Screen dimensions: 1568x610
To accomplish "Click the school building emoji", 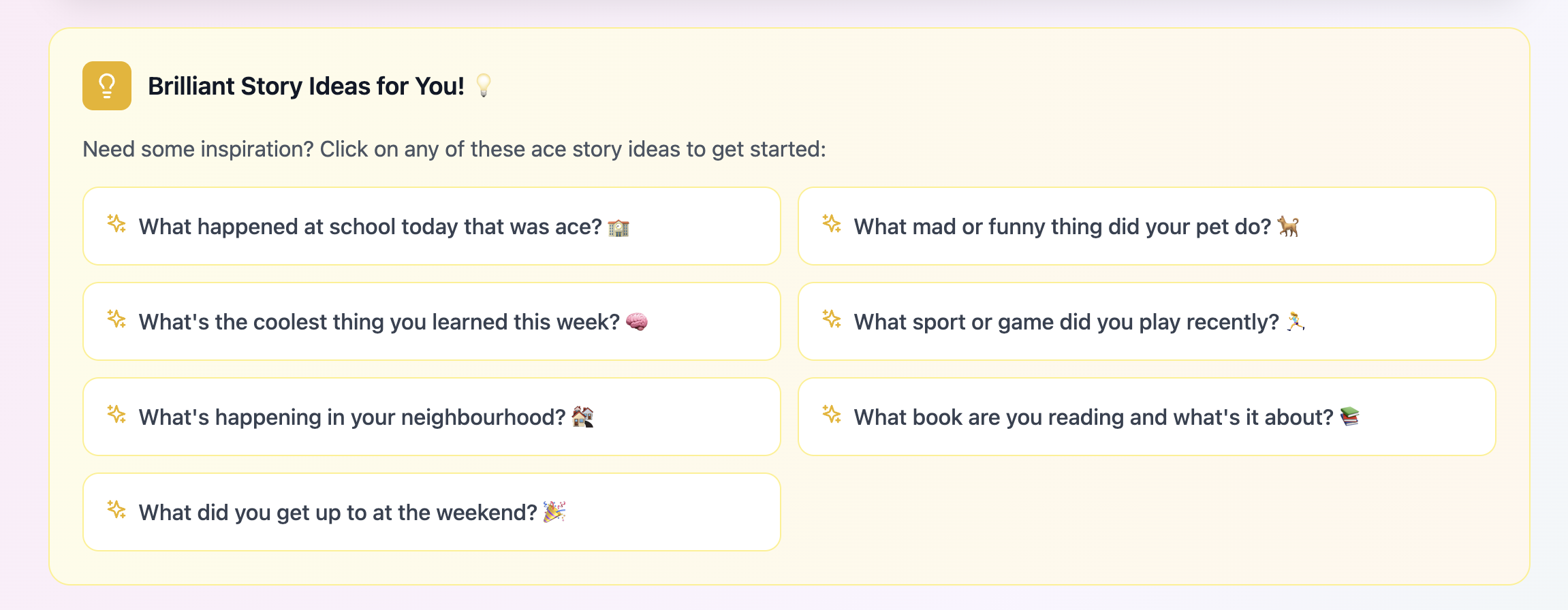I will tap(618, 227).
